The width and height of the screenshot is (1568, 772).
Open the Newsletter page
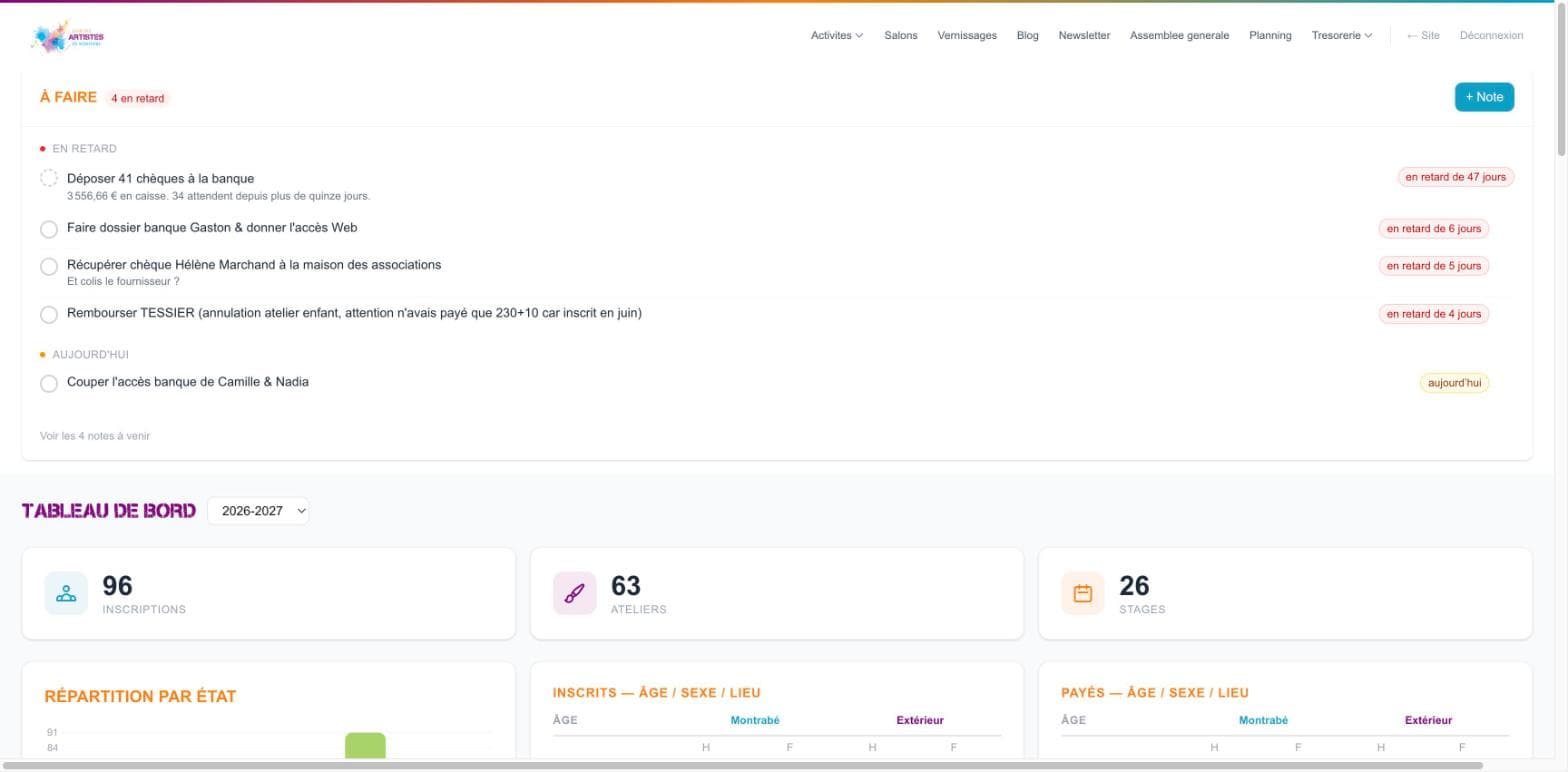[1084, 35]
